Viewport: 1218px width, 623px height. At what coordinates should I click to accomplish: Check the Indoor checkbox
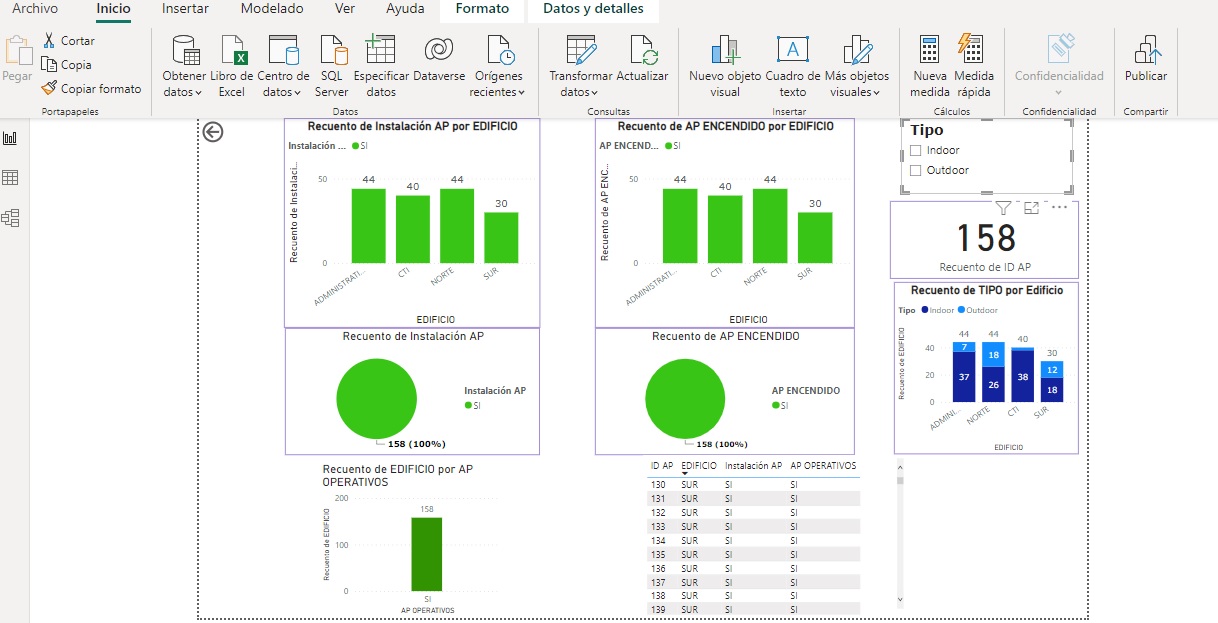[915, 151]
